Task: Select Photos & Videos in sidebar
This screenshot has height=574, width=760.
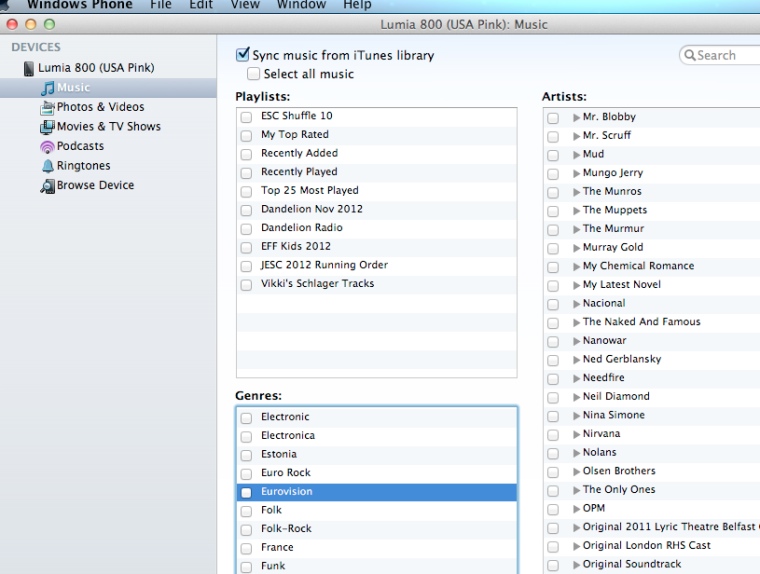Action: 100,107
